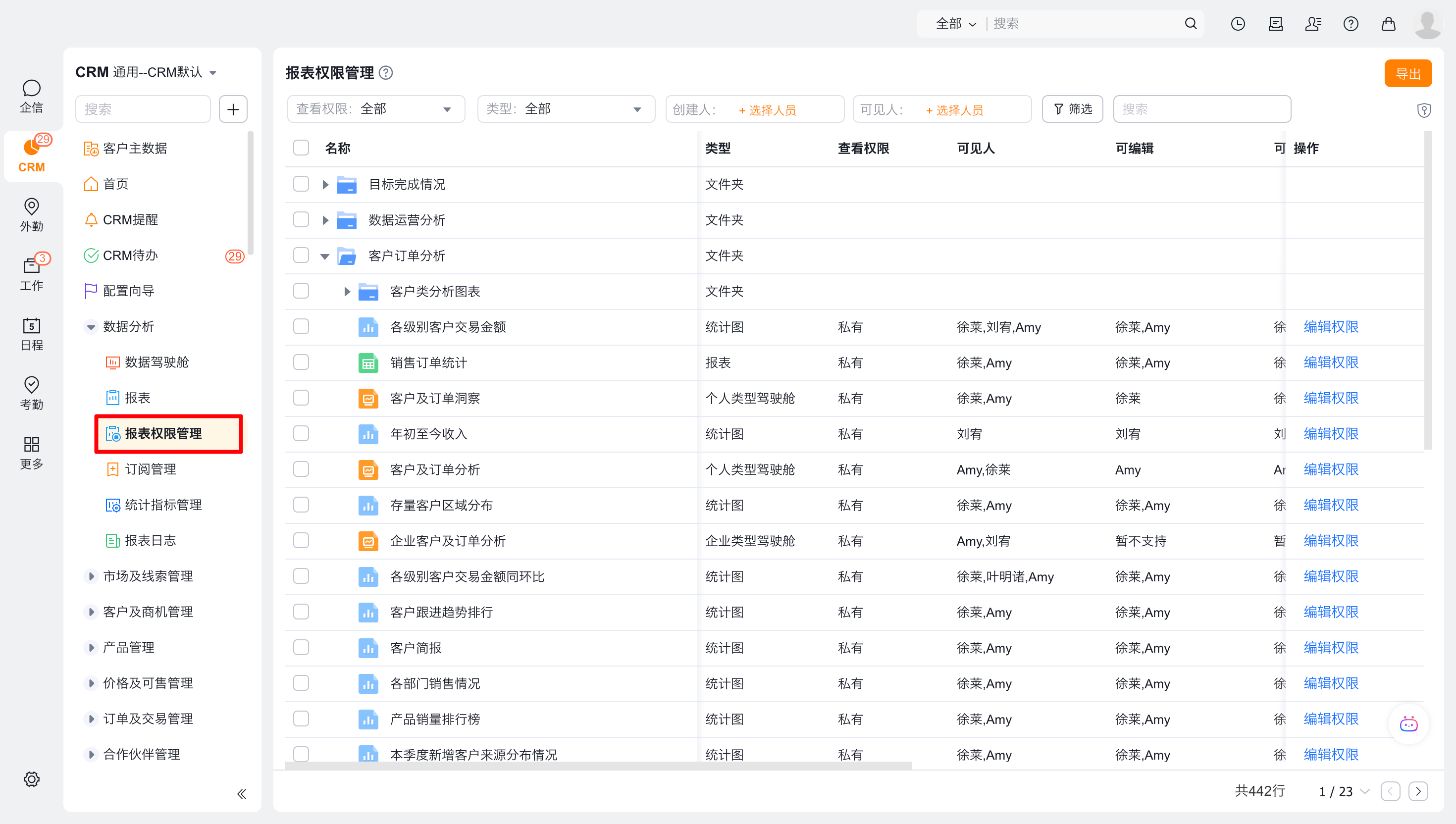
Task: Click 编辑权限 for 年初至今收入
Action: point(1330,433)
